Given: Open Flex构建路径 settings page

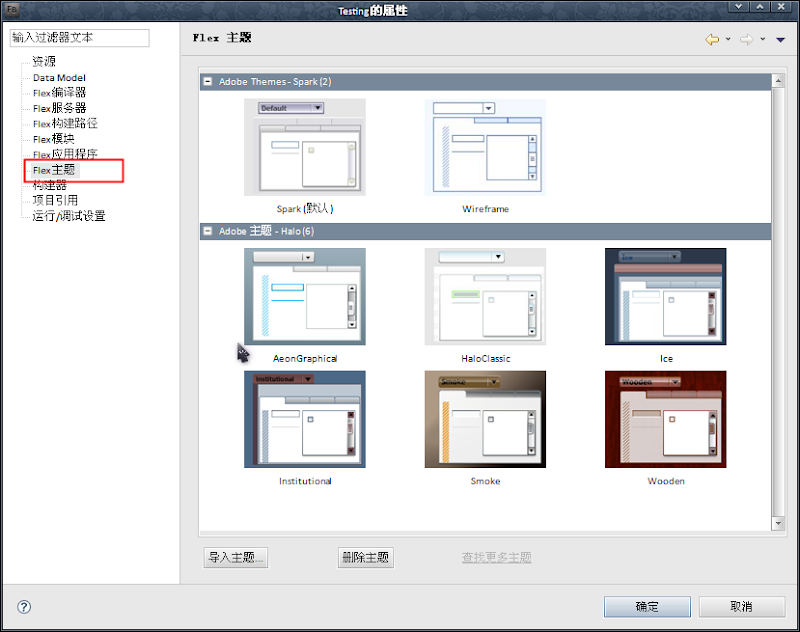Looking at the screenshot, I should click(65, 123).
